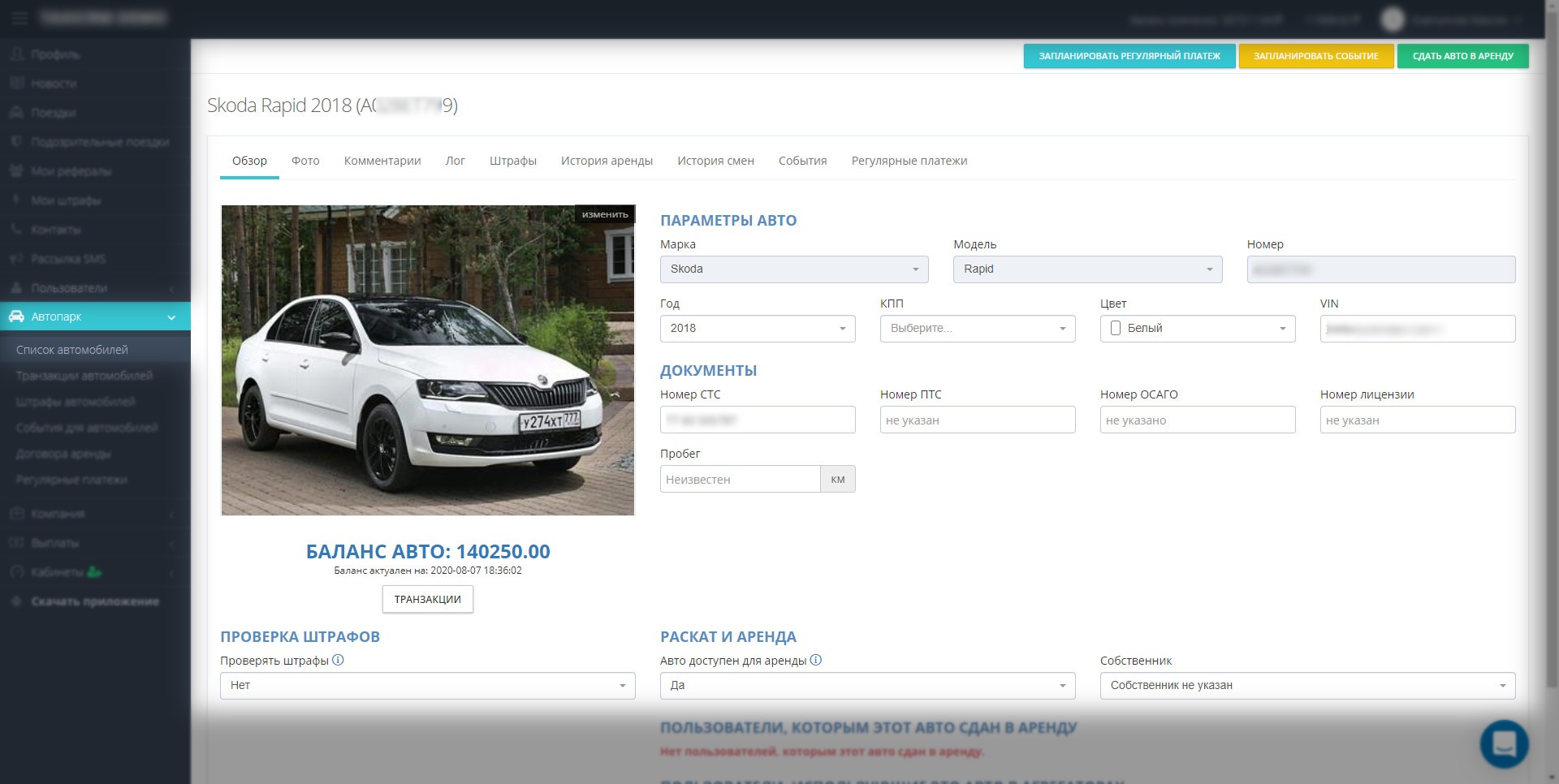Image resolution: width=1559 pixels, height=784 pixels.
Task: Switch to the История аренды tab
Action: coord(607,161)
